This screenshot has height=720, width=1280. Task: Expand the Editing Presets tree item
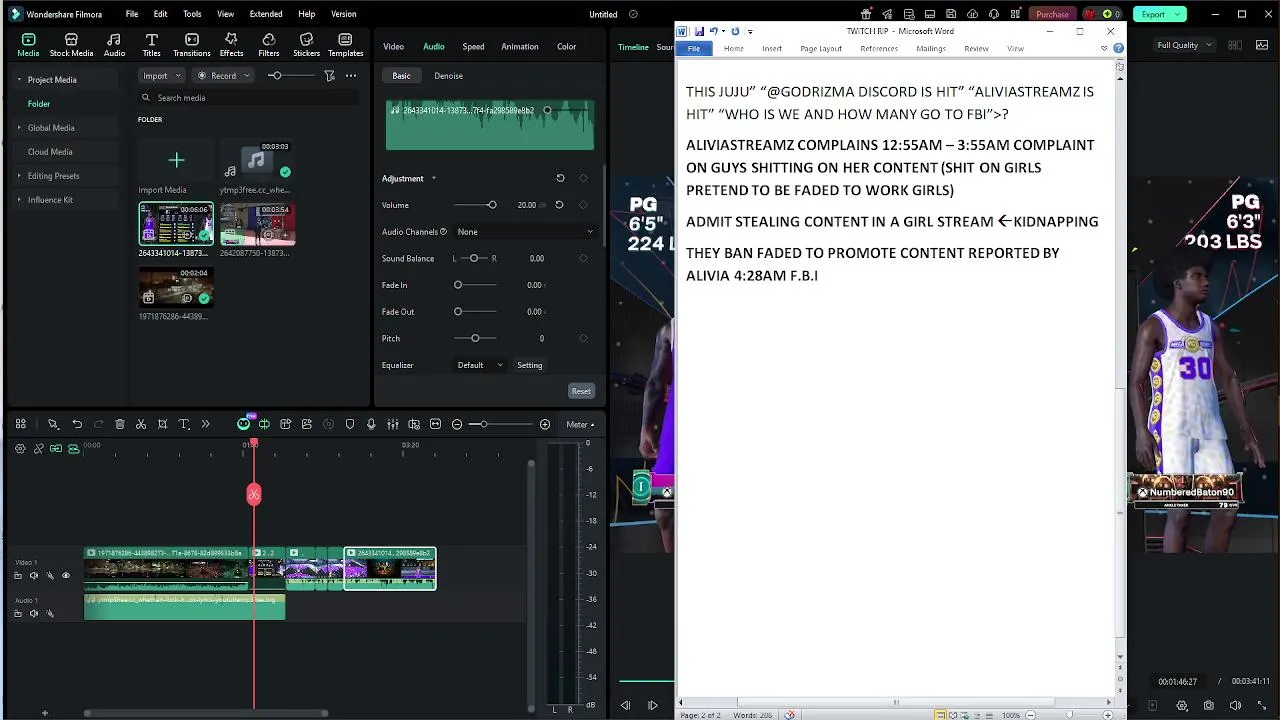(18, 175)
